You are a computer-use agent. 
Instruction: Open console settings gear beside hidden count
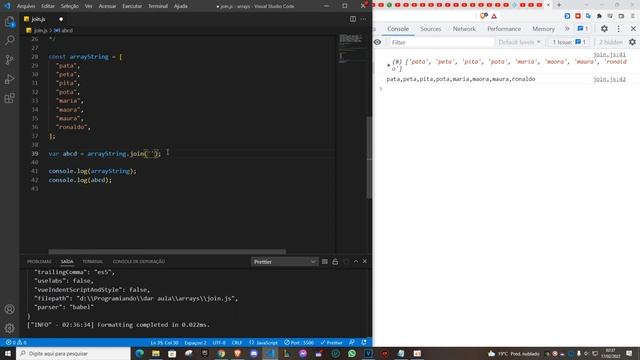tap(632, 42)
